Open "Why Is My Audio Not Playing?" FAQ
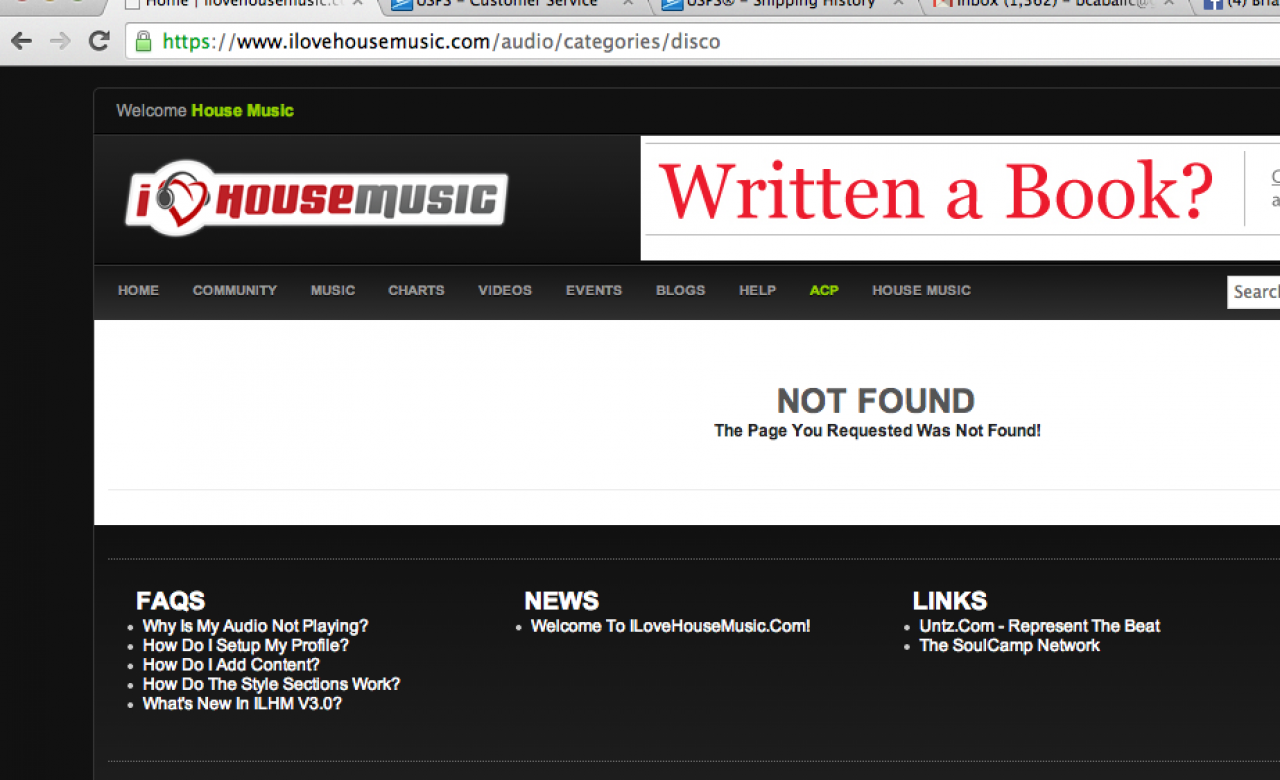The image size is (1280, 780). pyautogui.click(x=255, y=626)
